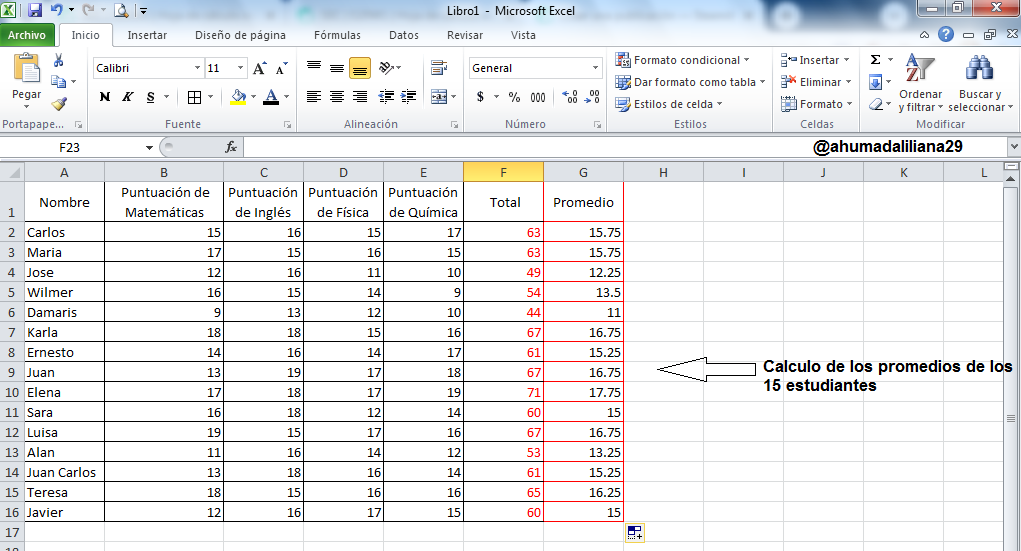Open the Name Box dropdown arrow
This screenshot has width=1021, height=551.
click(x=149, y=148)
